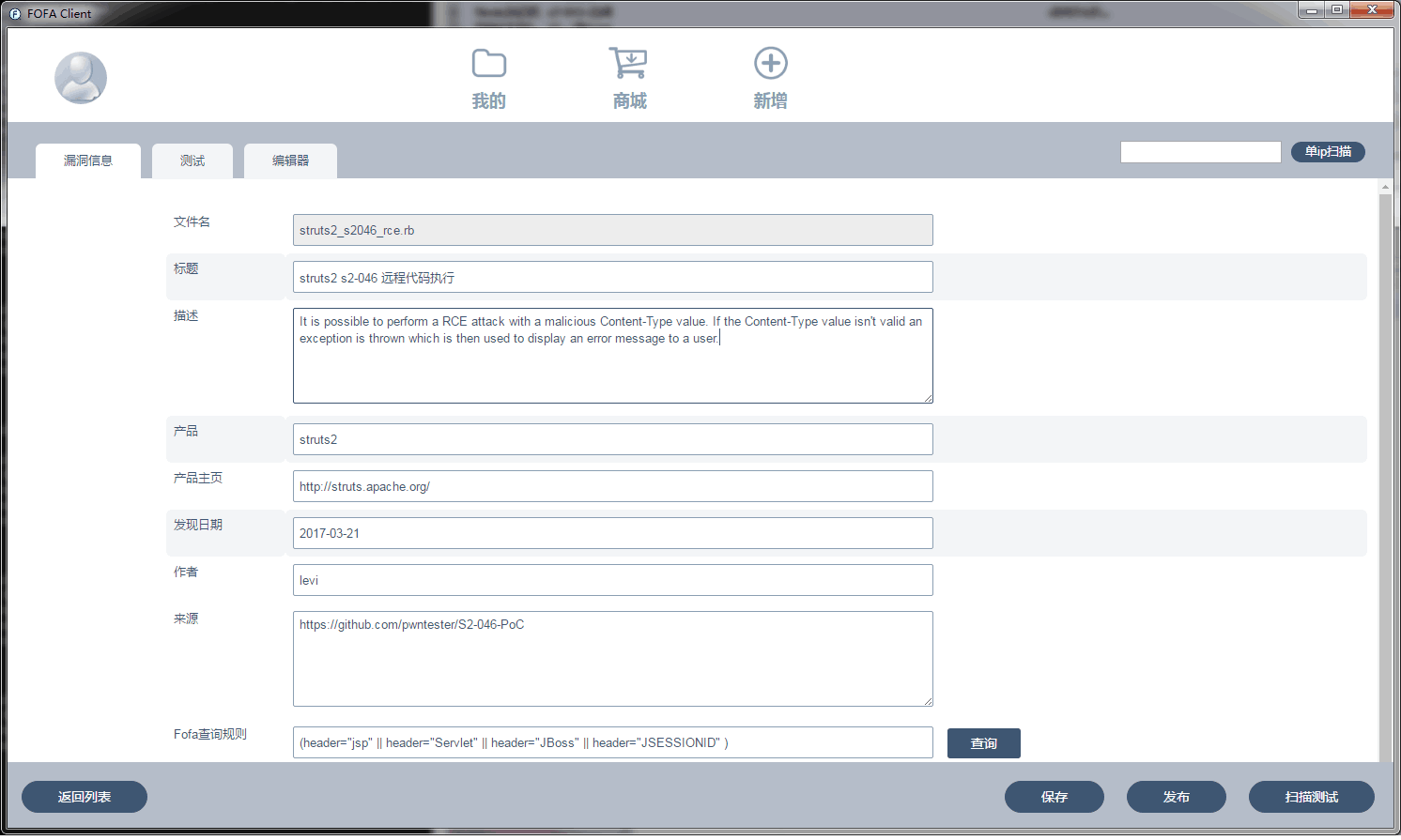Click the 作者 label
Image resolution: width=1401 pixels, height=840 pixels.
186,572
